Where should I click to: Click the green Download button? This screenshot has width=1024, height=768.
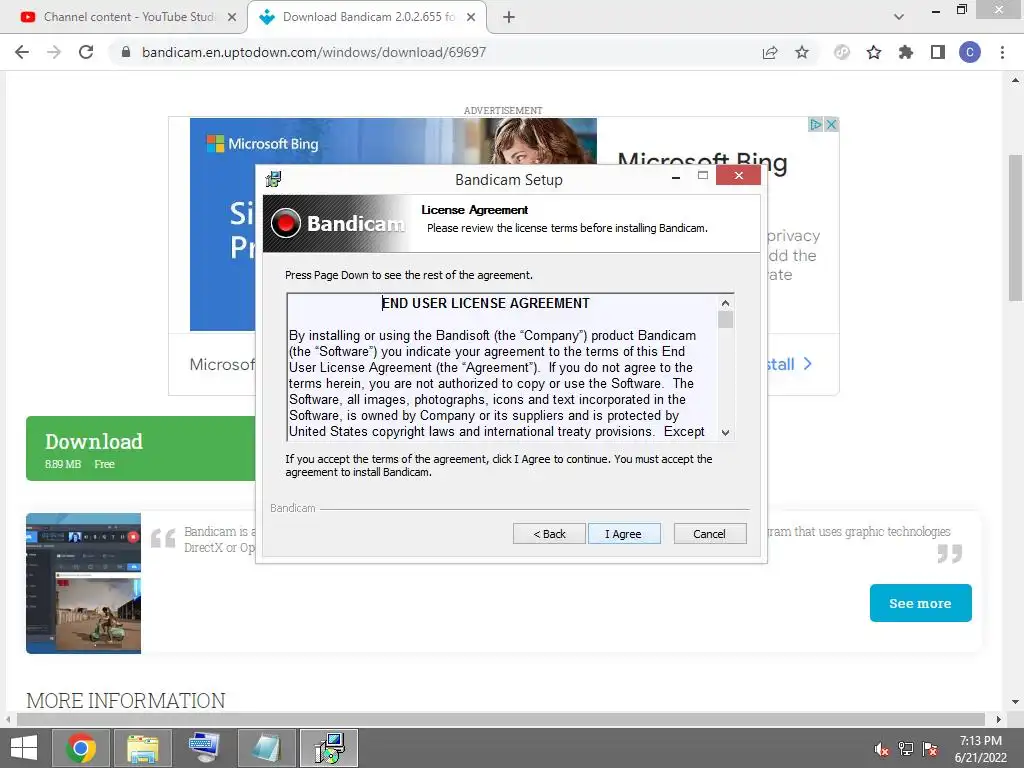140,449
